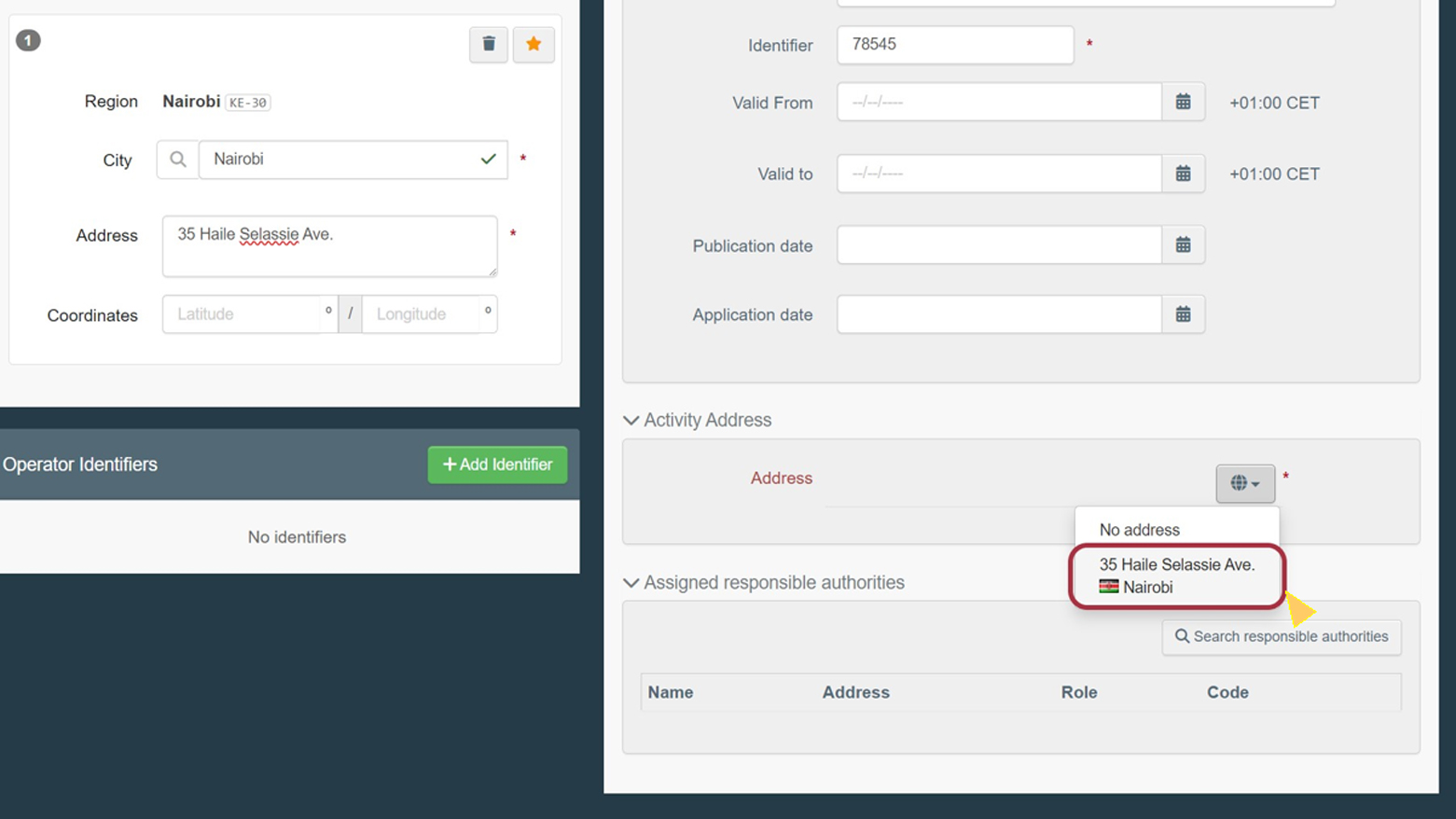Click the Name column header

pos(671,692)
